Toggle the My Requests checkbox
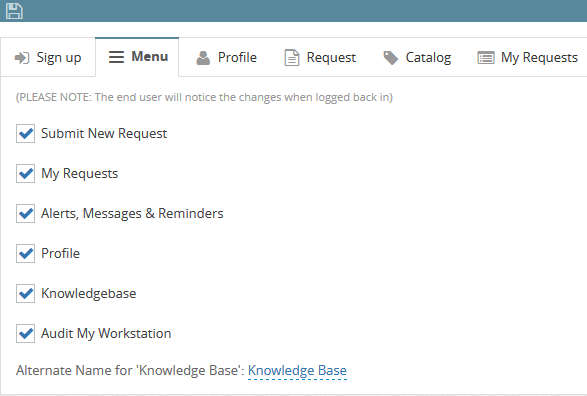The height and width of the screenshot is (396, 587). coord(25,173)
